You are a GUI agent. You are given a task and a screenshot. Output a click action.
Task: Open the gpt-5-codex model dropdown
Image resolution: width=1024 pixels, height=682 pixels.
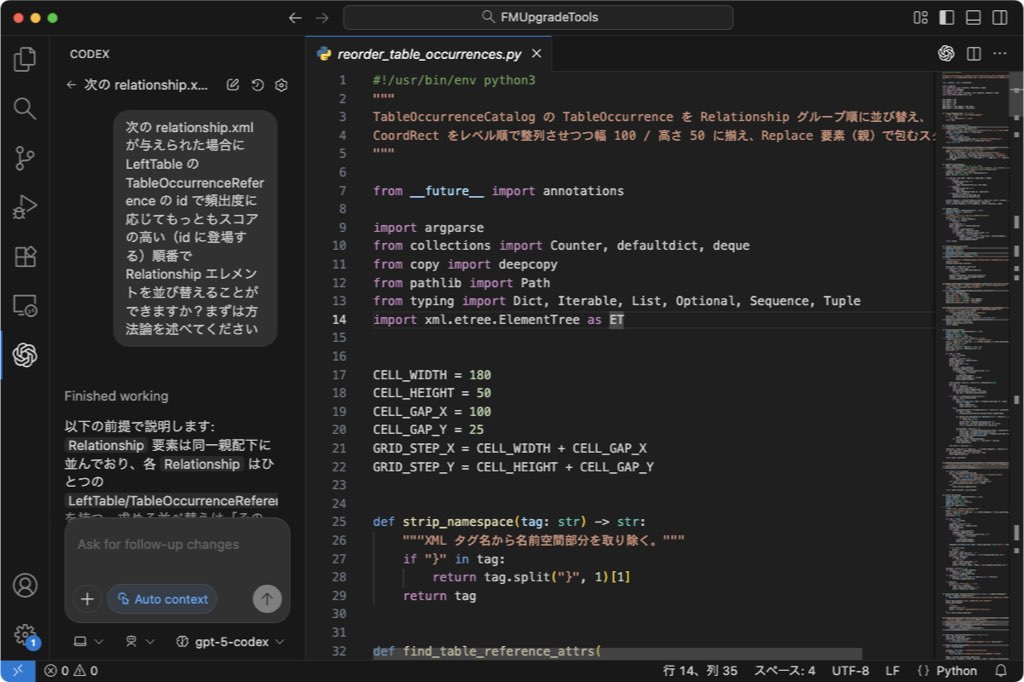point(230,642)
